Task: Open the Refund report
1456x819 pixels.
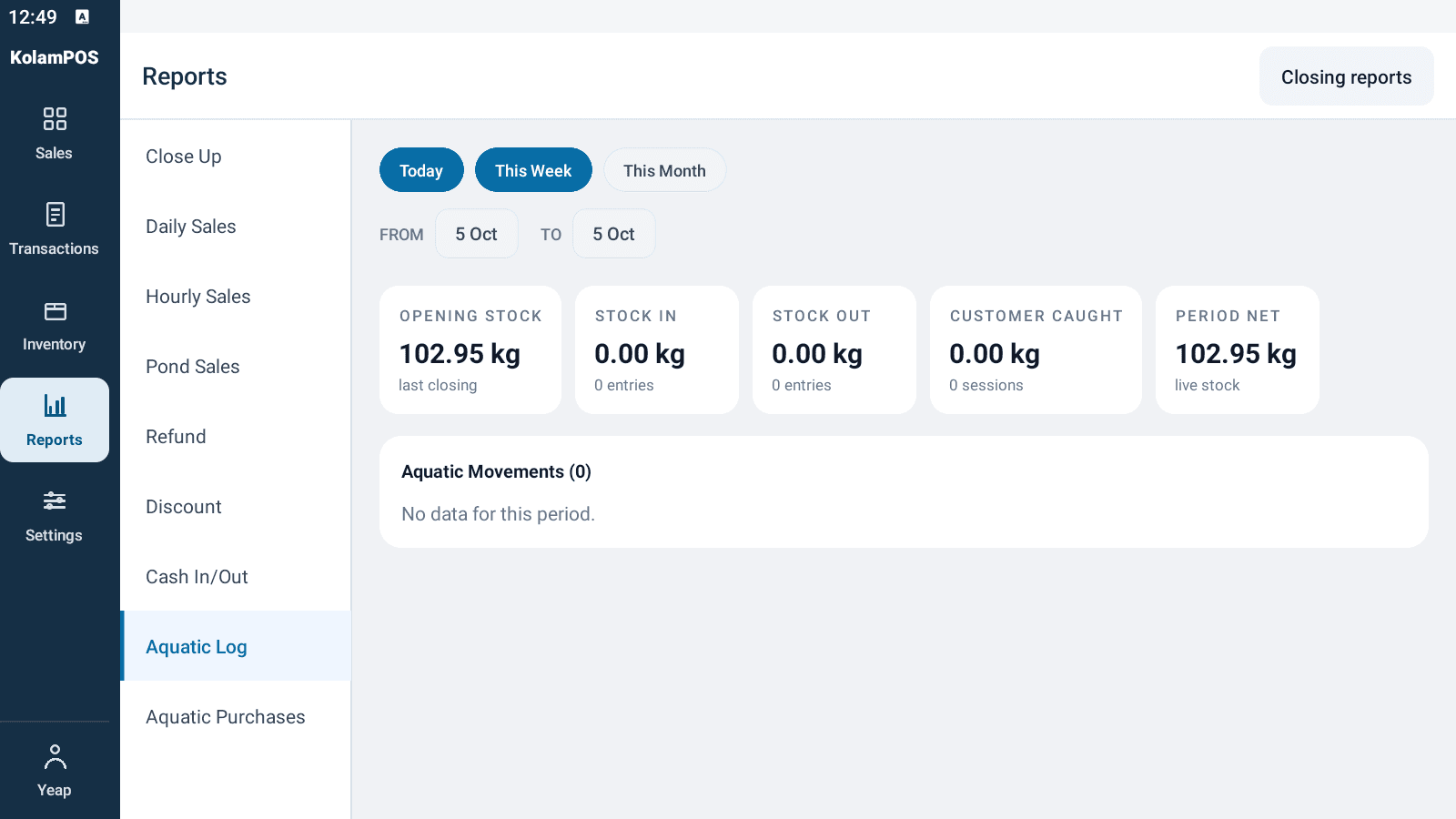Action: [236, 437]
